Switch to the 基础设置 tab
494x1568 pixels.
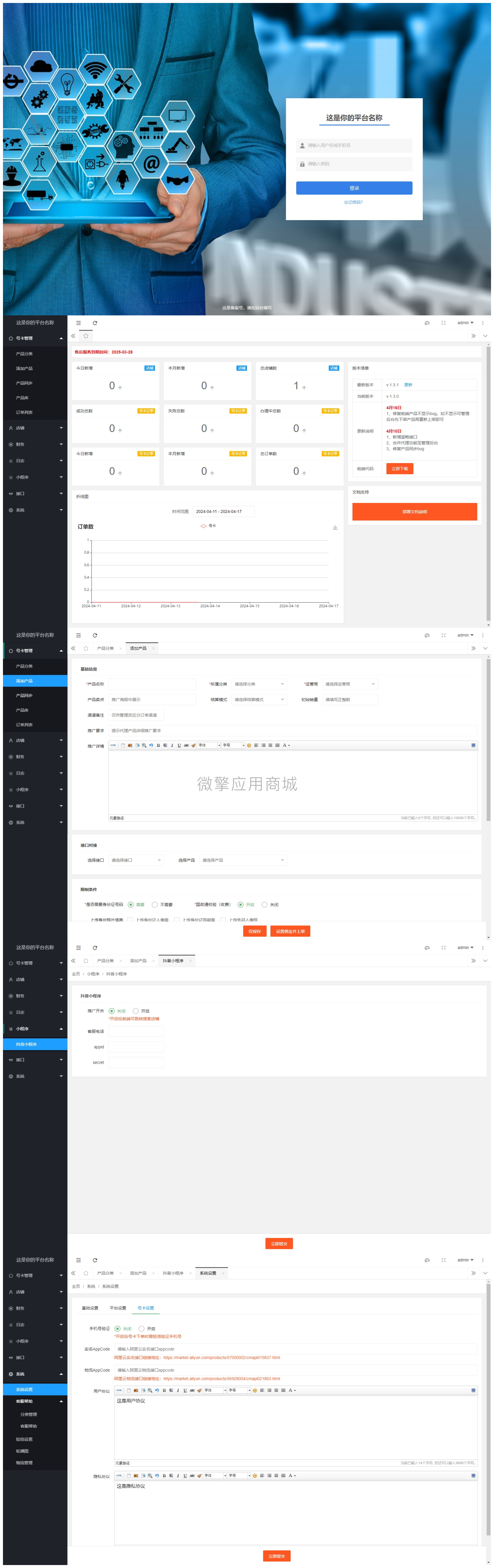tap(90, 1308)
